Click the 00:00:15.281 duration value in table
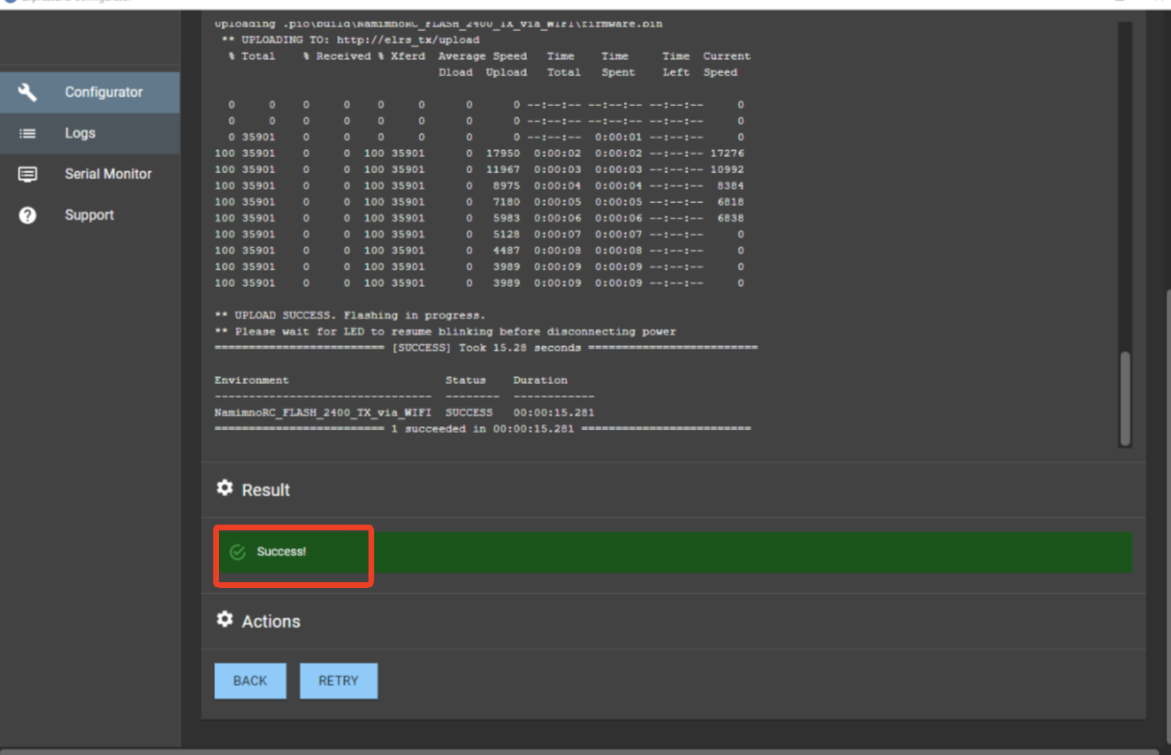Image resolution: width=1171 pixels, height=755 pixels. point(554,412)
